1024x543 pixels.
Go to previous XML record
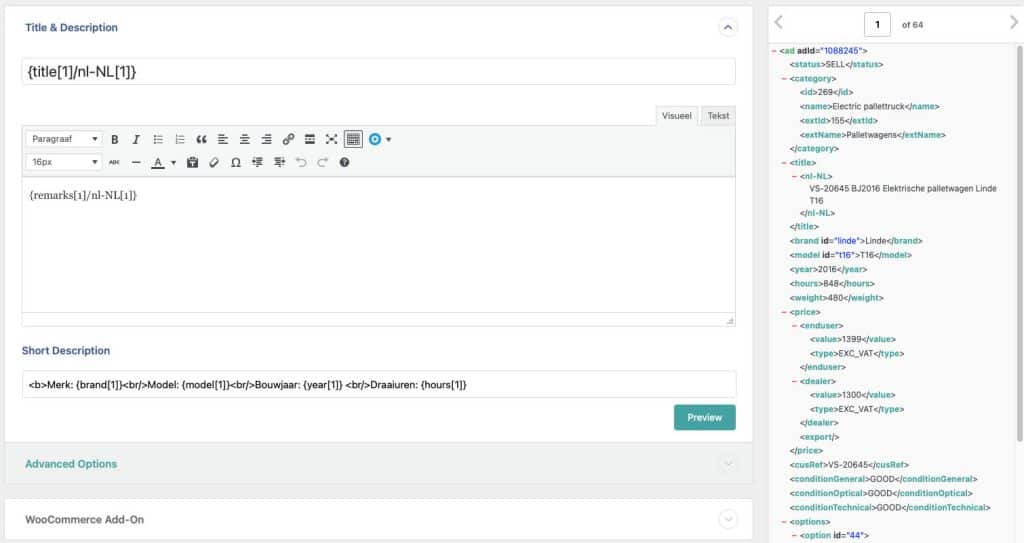[x=778, y=22]
